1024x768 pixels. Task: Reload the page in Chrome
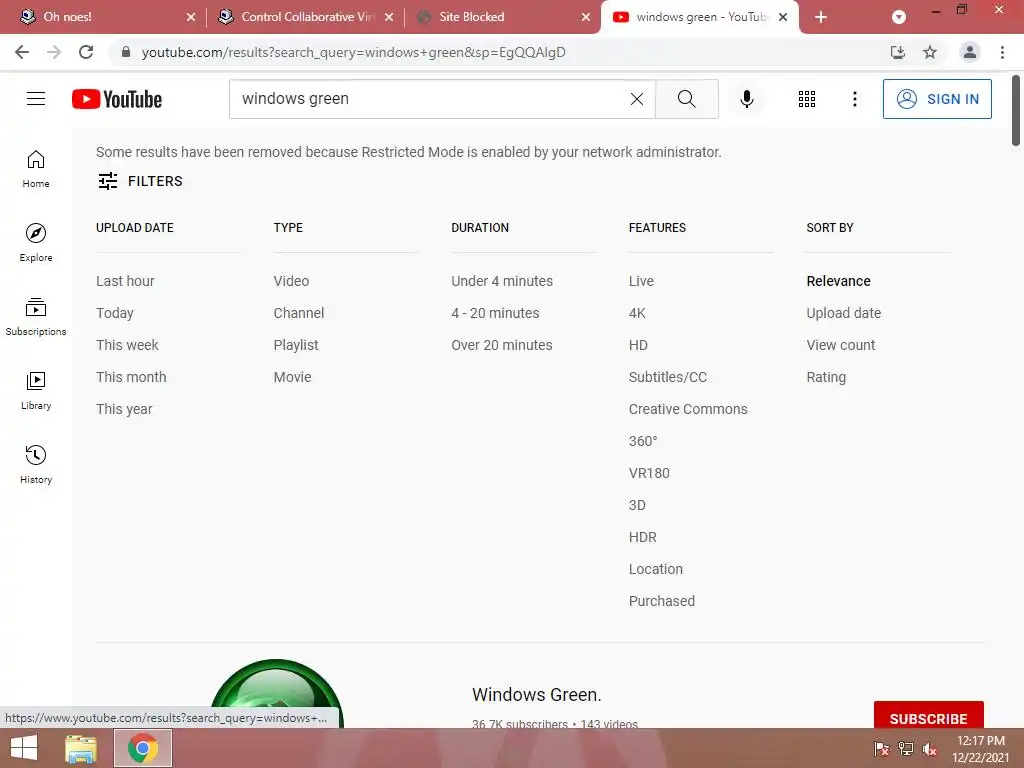(x=86, y=52)
